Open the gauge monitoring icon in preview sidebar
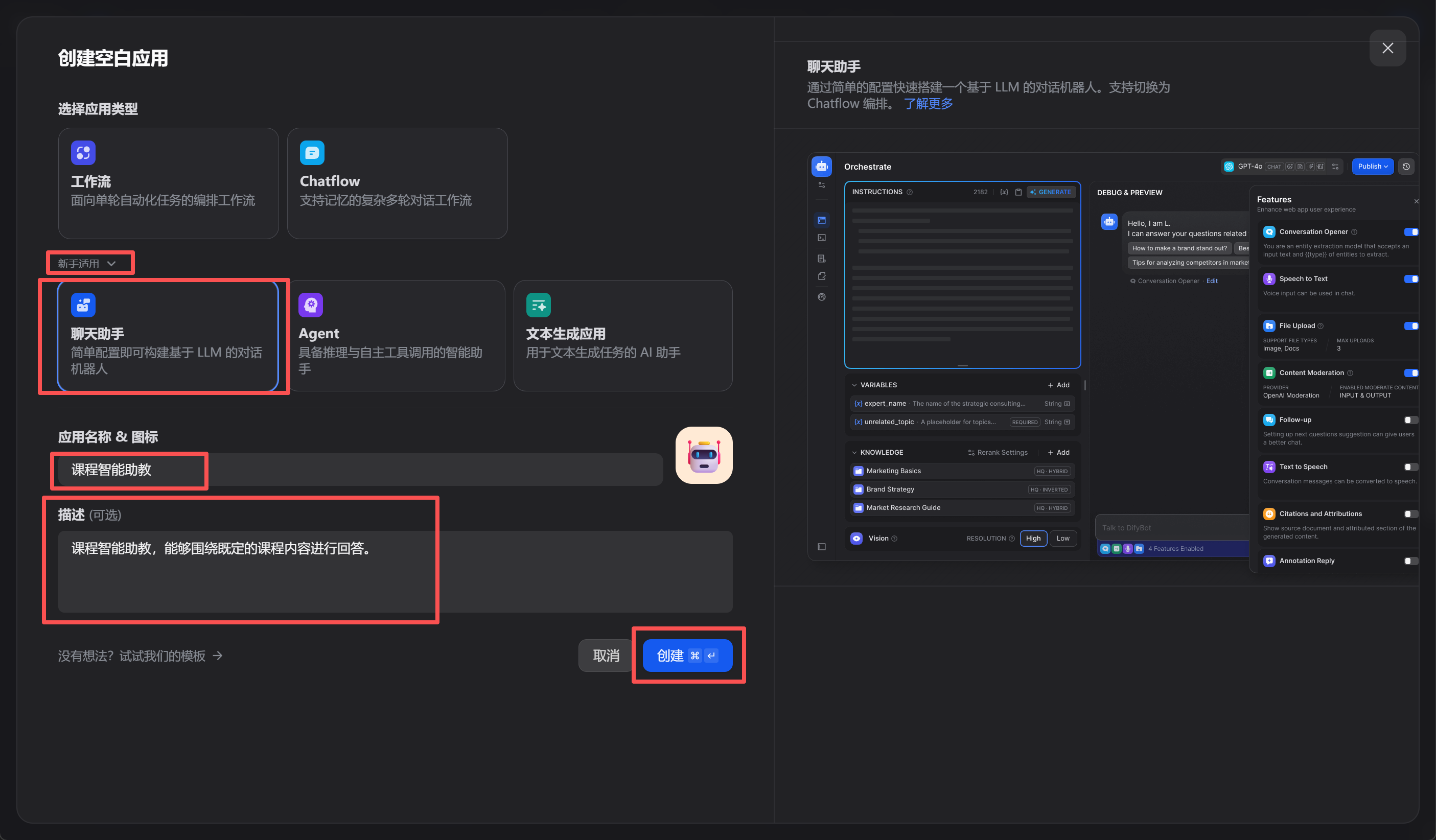This screenshot has height=840, width=1436. click(x=821, y=297)
